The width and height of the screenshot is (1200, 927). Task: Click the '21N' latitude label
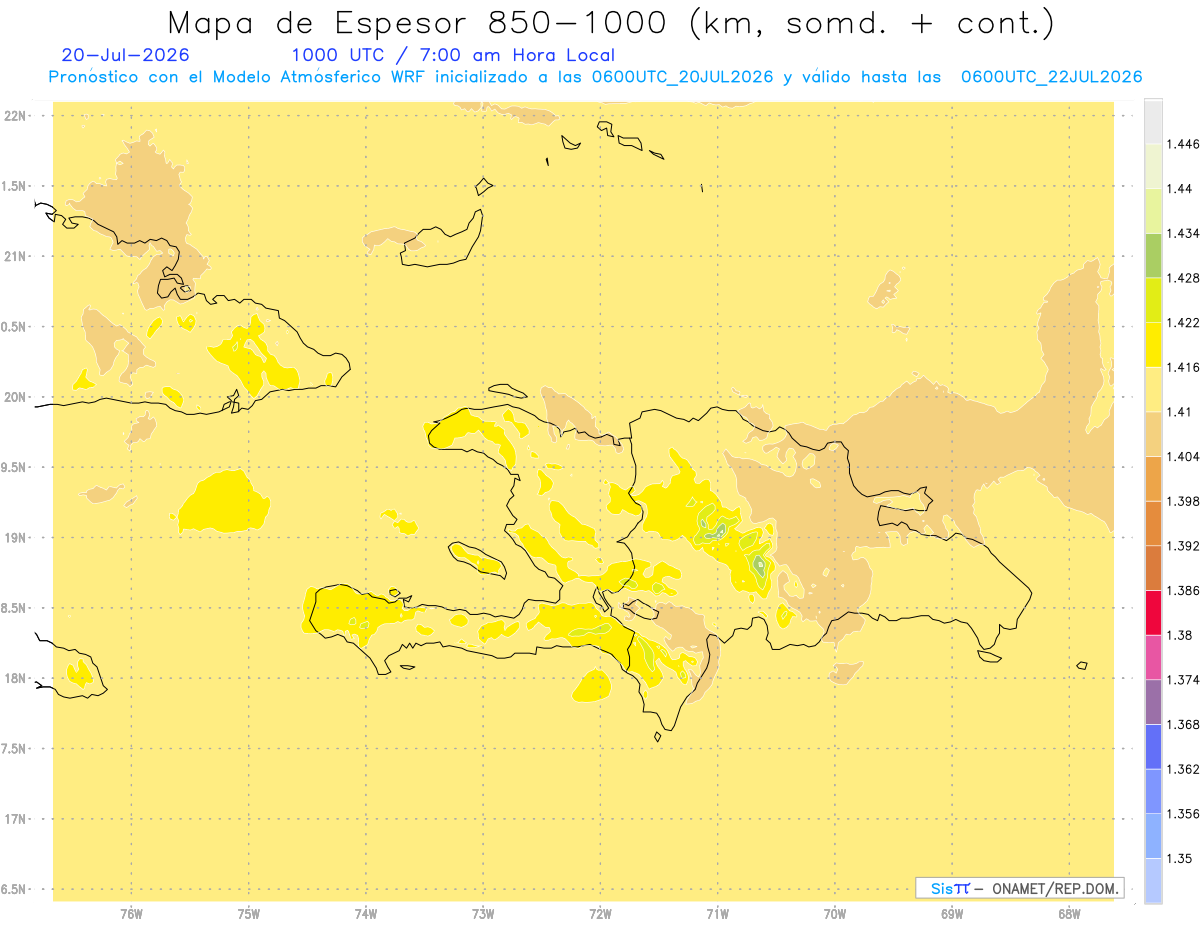click(x=15, y=256)
